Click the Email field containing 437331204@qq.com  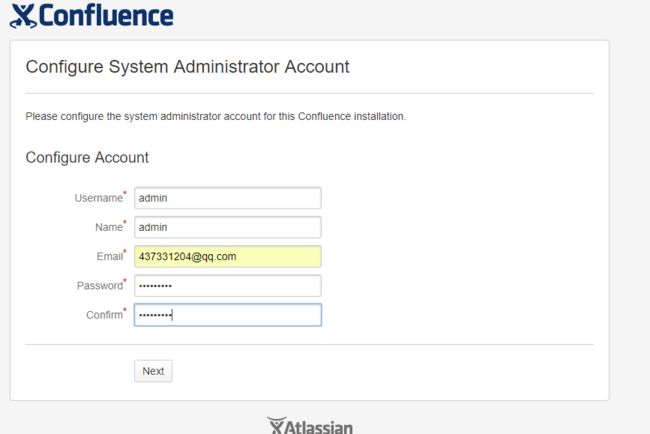coord(228,257)
